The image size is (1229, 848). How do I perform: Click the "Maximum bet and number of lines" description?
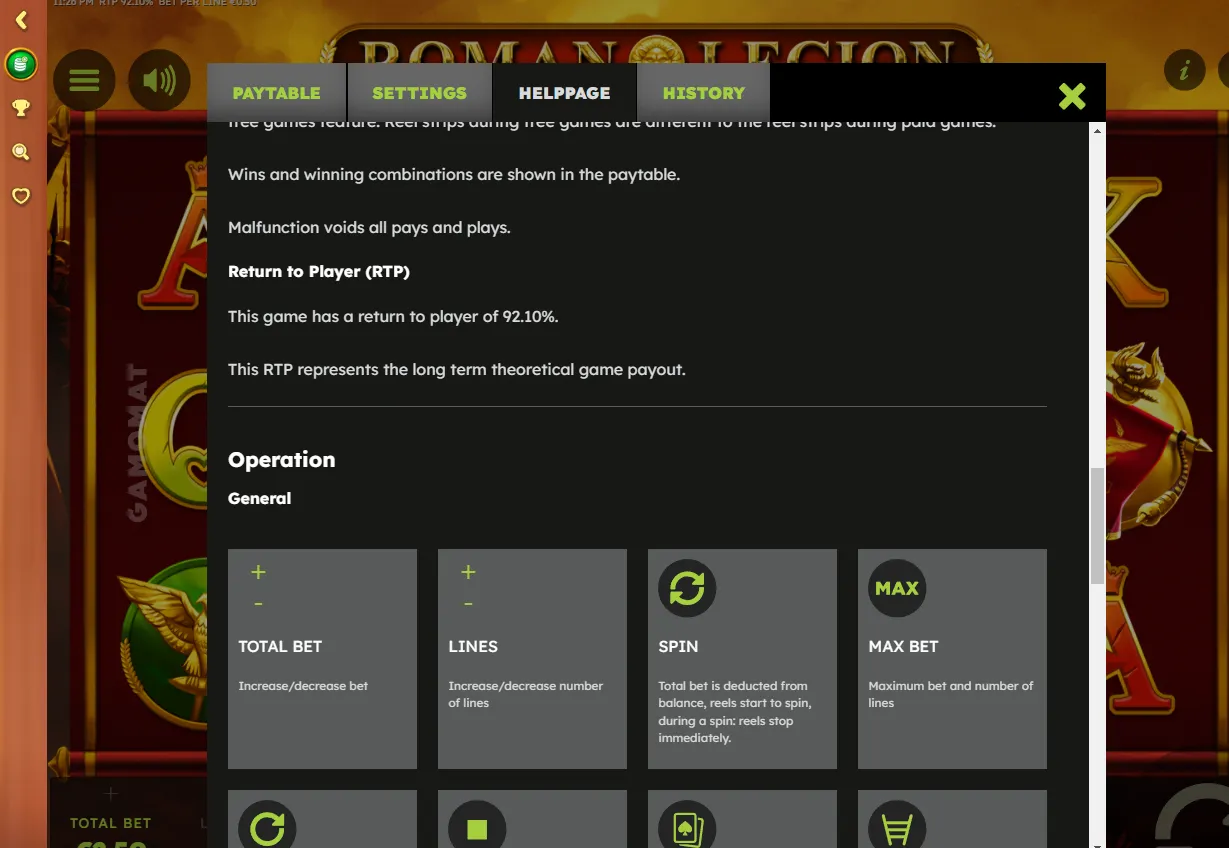pos(951,694)
